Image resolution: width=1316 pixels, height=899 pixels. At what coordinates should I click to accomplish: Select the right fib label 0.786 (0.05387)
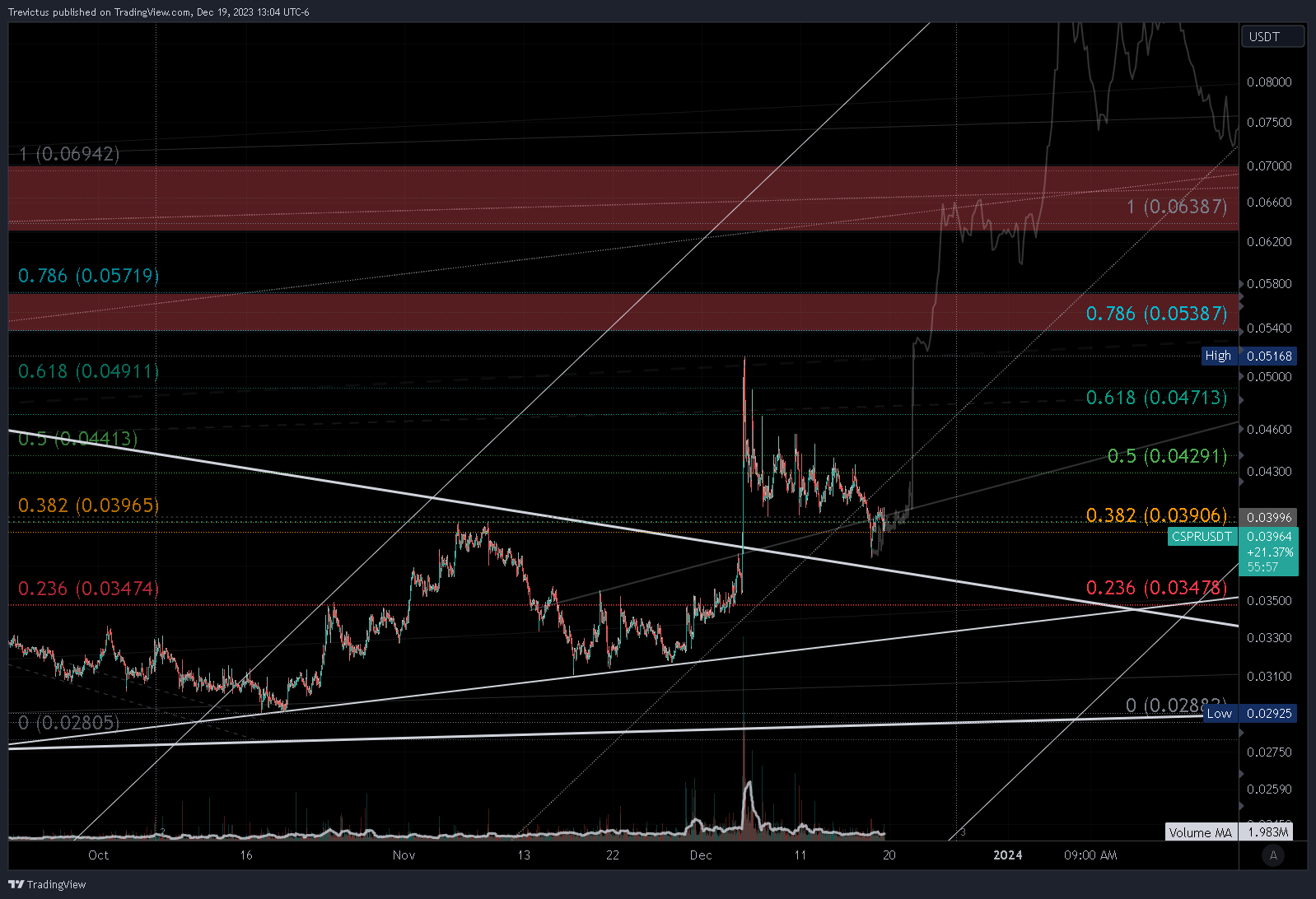click(x=1156, y=314)
